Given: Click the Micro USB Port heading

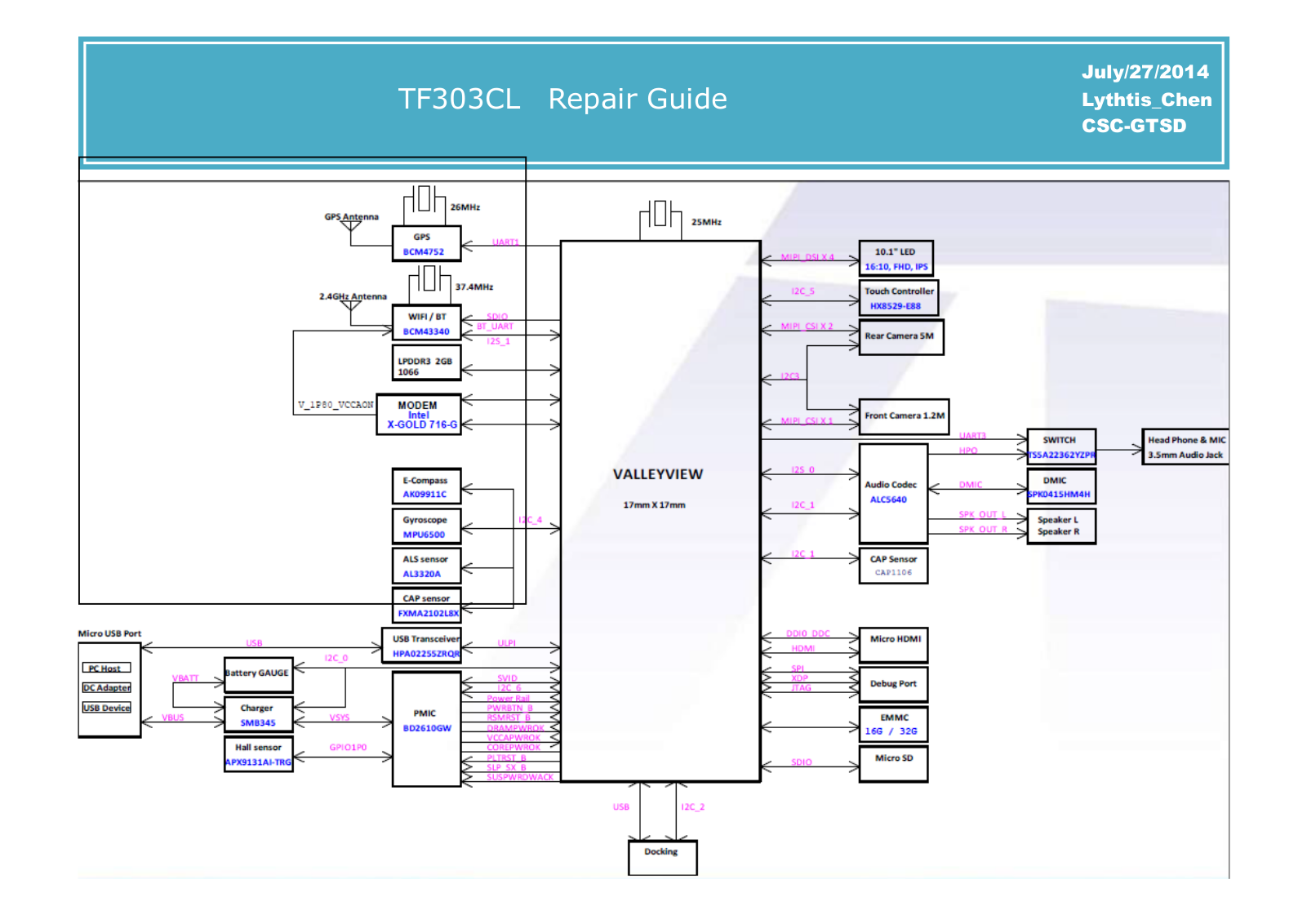Looking at the screenshot, I should click(109, 633).
